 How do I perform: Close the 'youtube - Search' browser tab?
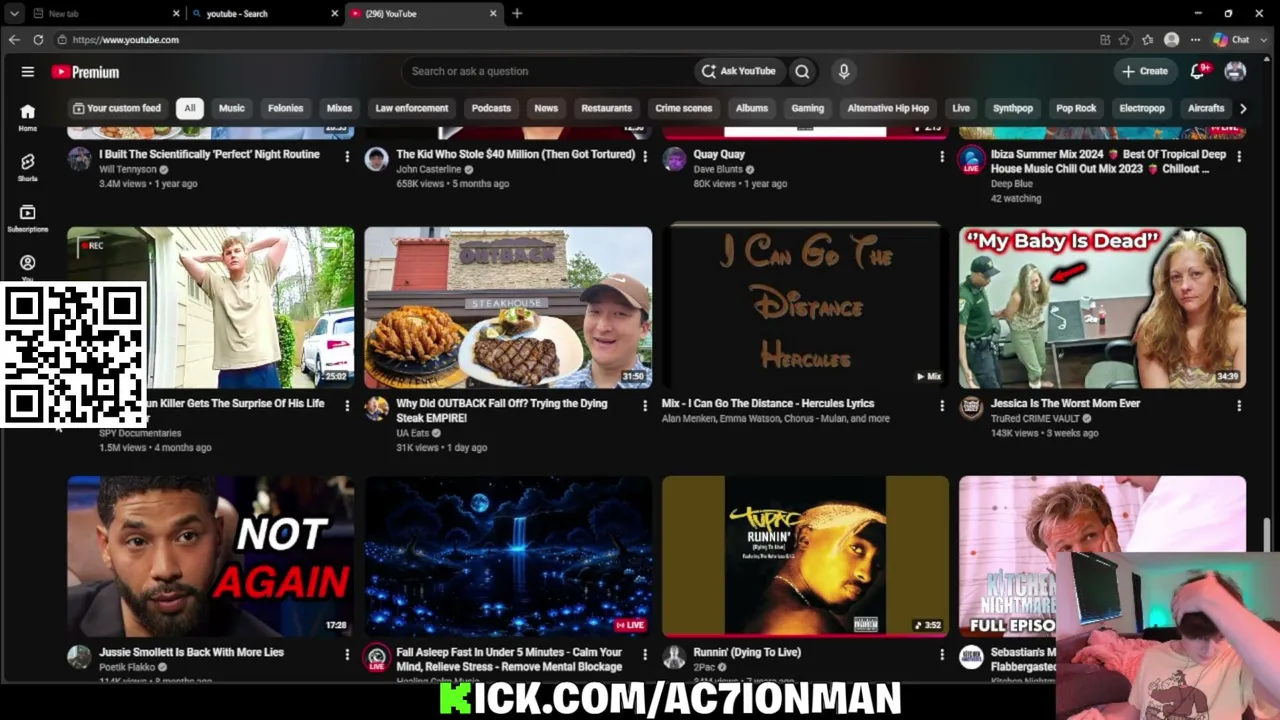coord(334,14)
